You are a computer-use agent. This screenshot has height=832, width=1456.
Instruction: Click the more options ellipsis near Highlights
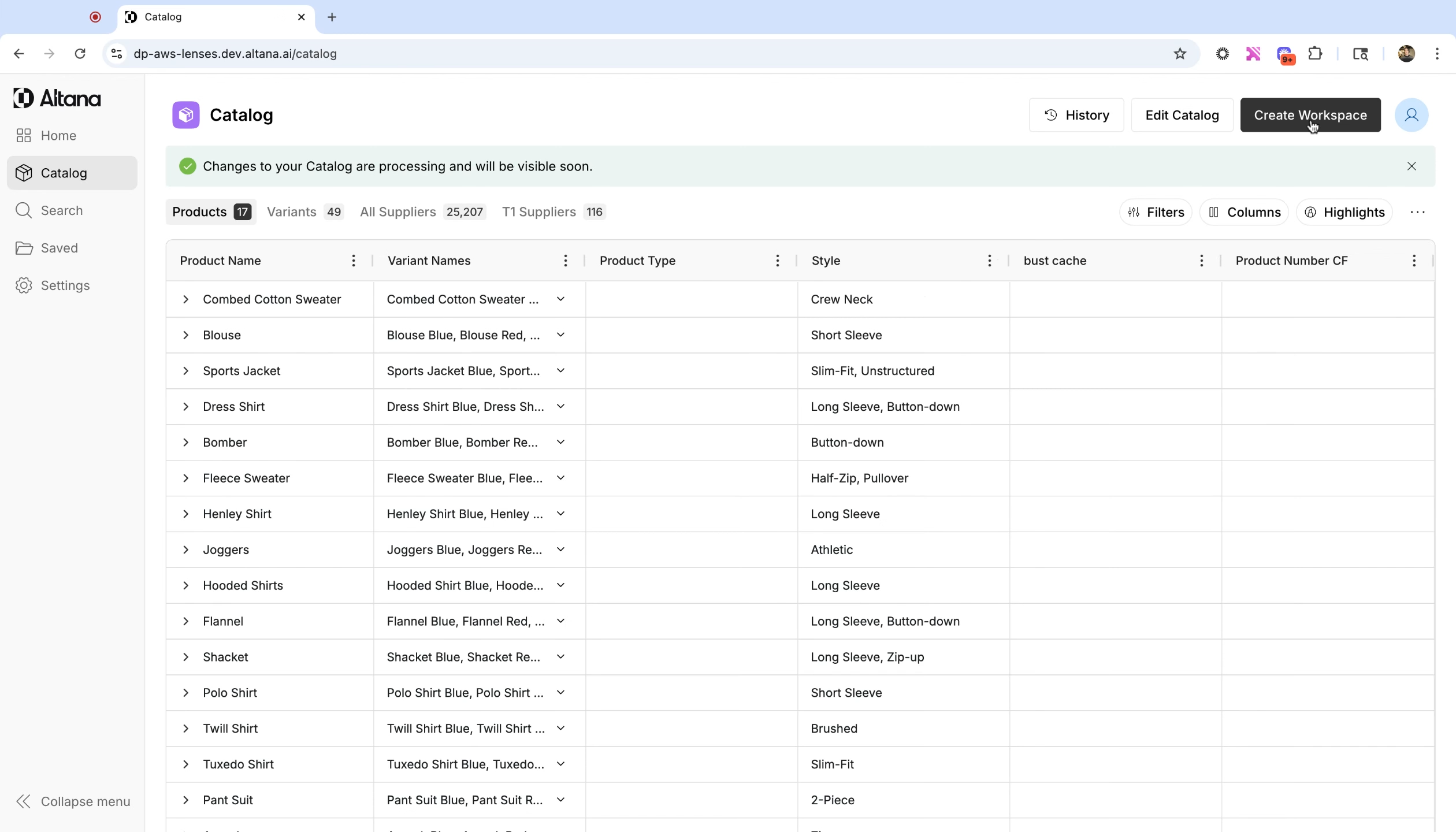pyautogui.click(x=1417, y=212)
